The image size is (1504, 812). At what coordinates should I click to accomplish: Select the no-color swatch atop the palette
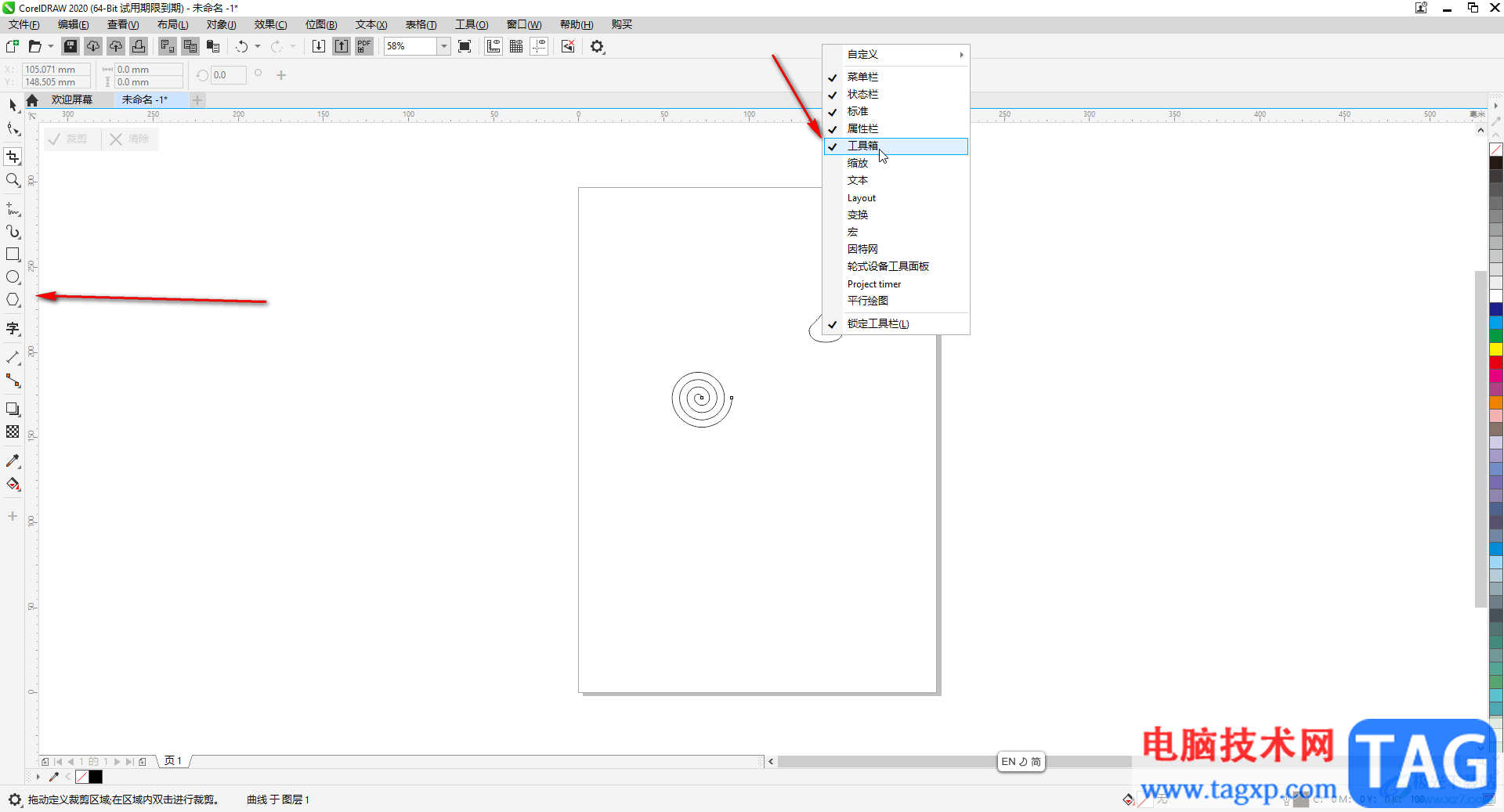tap(1496, 150)
